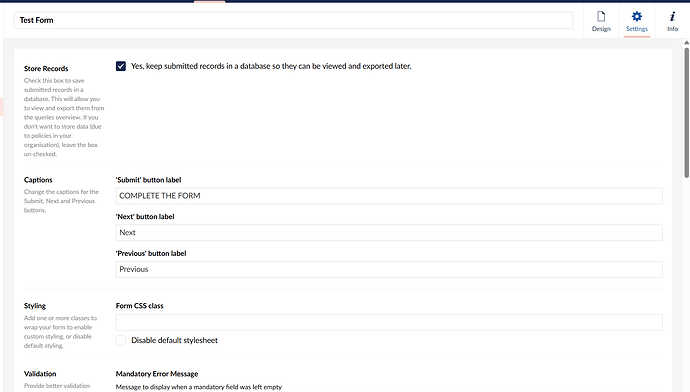This screenshot has height=392, width=690.
Task: Open the Design tab
Action: (601, 21)
